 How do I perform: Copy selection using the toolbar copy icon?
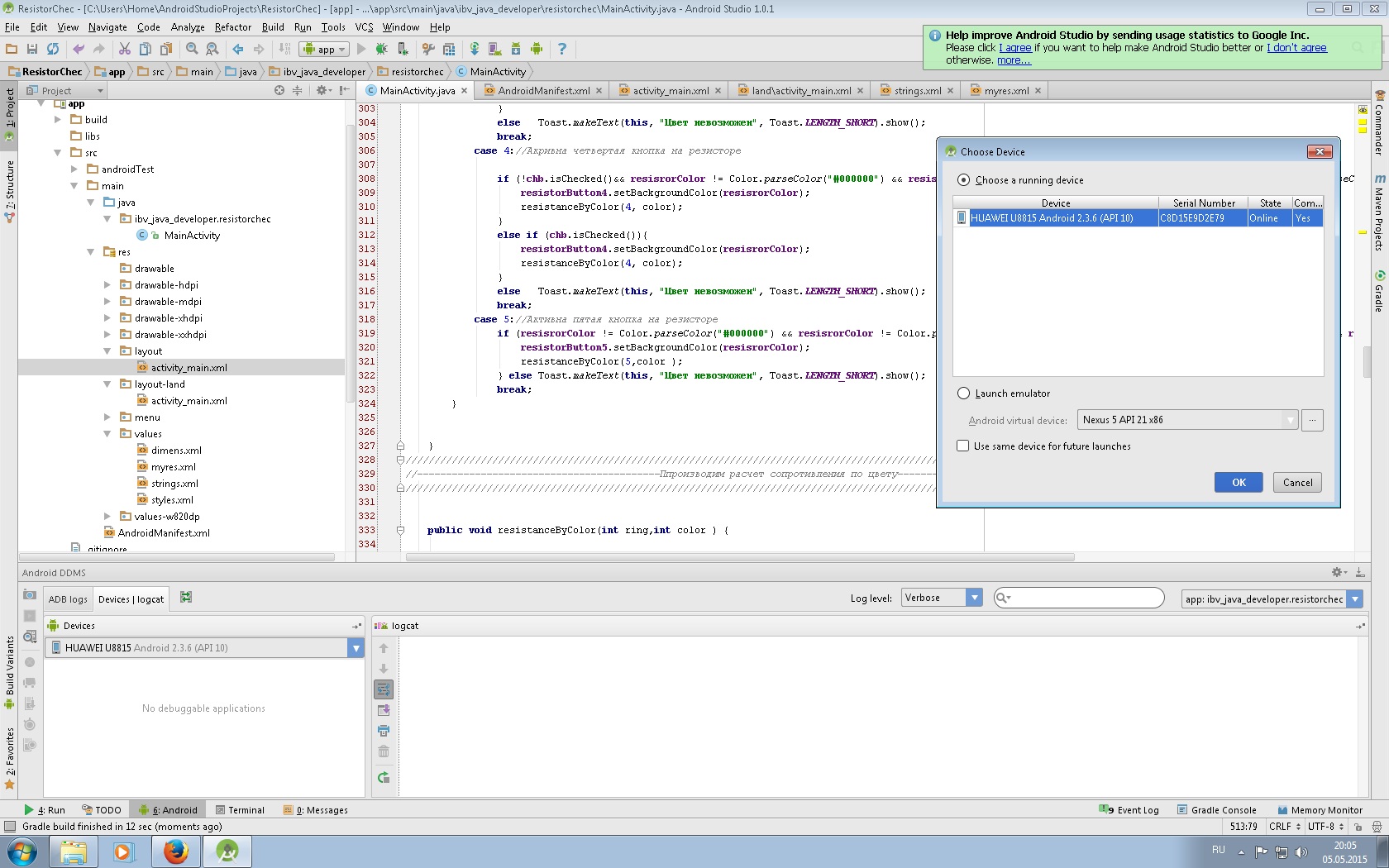pyautogui.click(x=146, y=49)
